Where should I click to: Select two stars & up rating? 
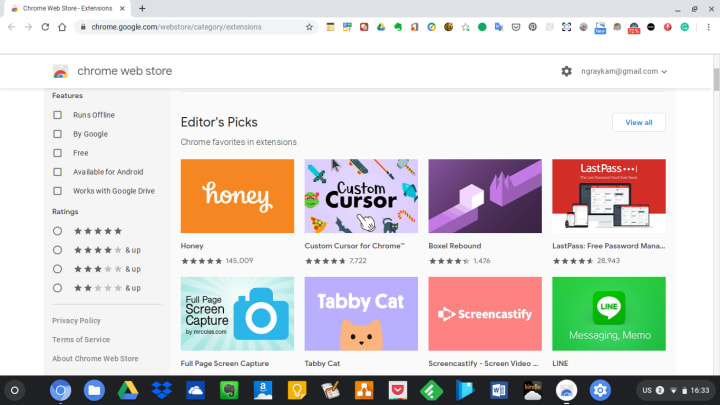tap(57, 288)
